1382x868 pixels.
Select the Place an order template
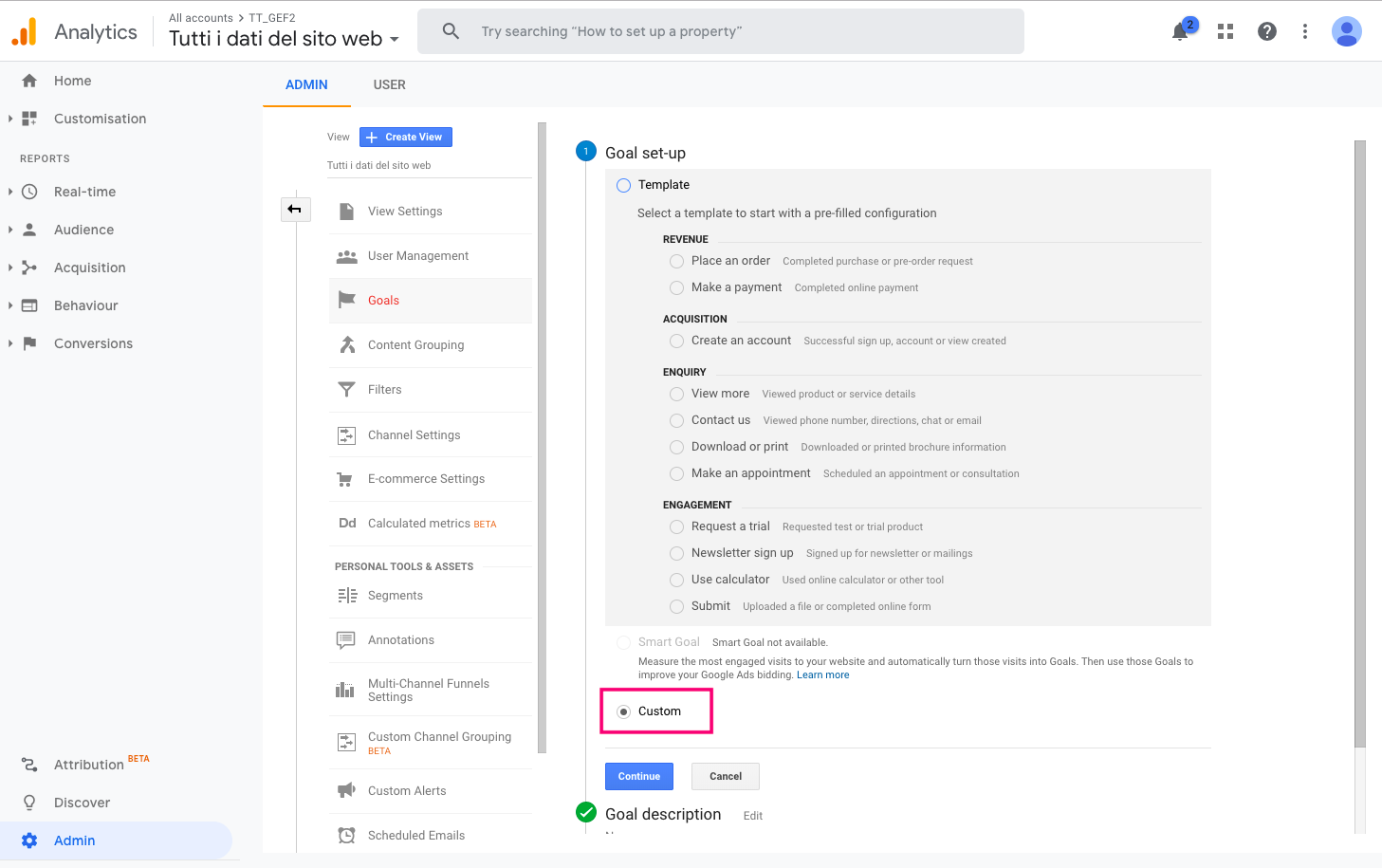pos(676,261)
